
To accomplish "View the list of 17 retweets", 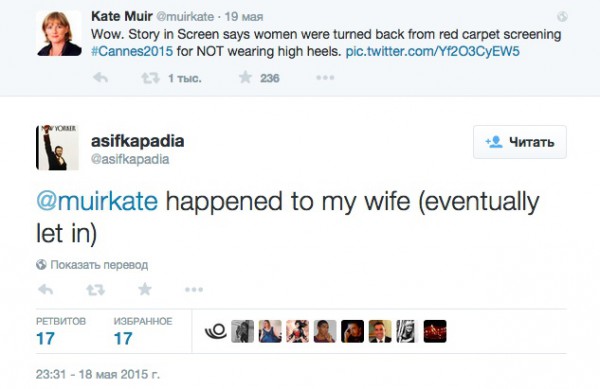I will tap(61, 331).
